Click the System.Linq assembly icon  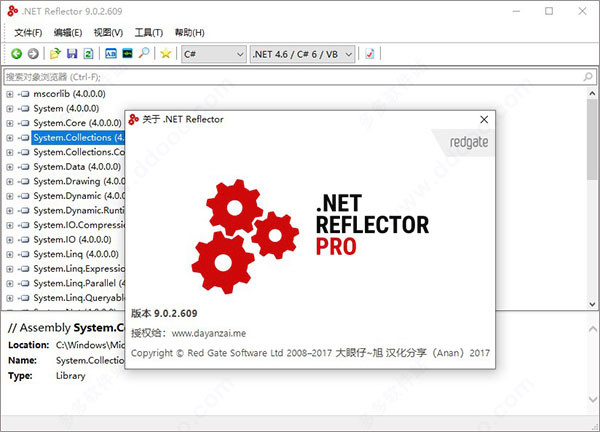tap(24, 254)
